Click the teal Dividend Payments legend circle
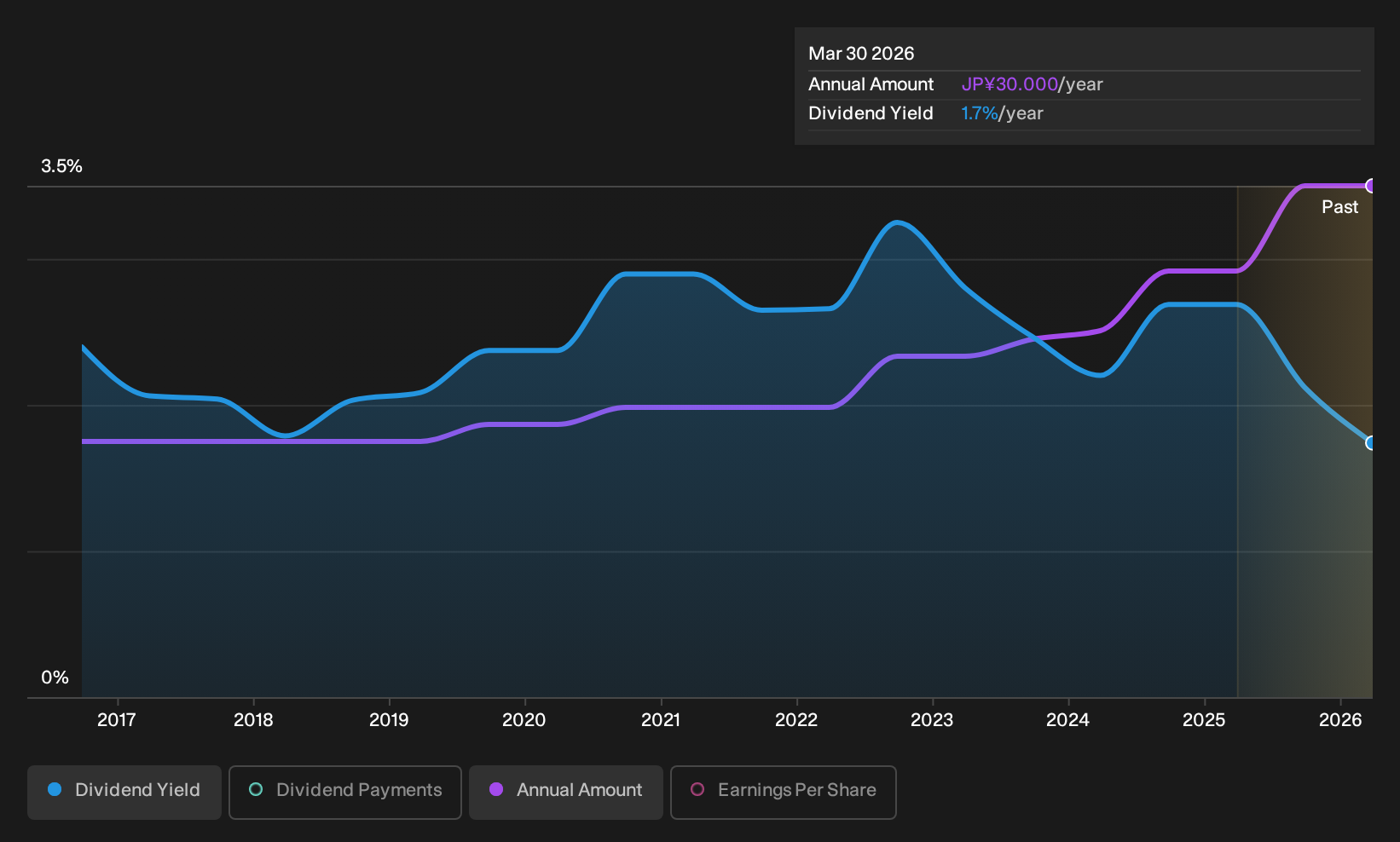Screen dimensions: 1400x842 [x=256, y=790]
